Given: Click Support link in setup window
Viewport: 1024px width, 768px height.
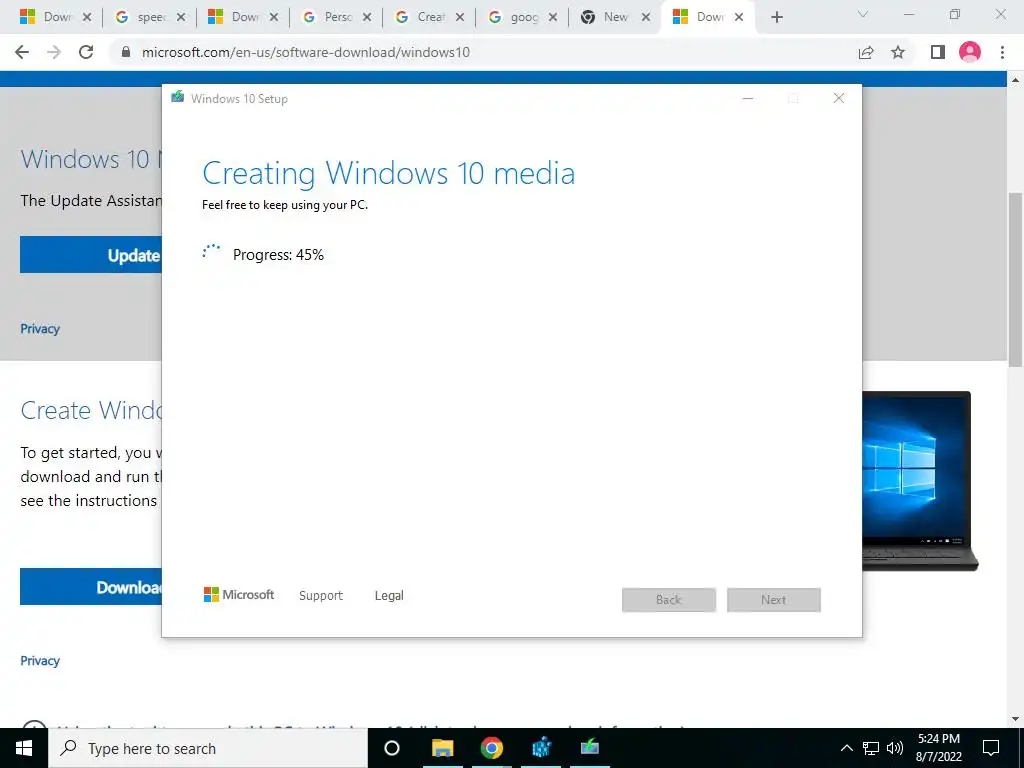Looking at the screenshot, I should coord(321,596).
